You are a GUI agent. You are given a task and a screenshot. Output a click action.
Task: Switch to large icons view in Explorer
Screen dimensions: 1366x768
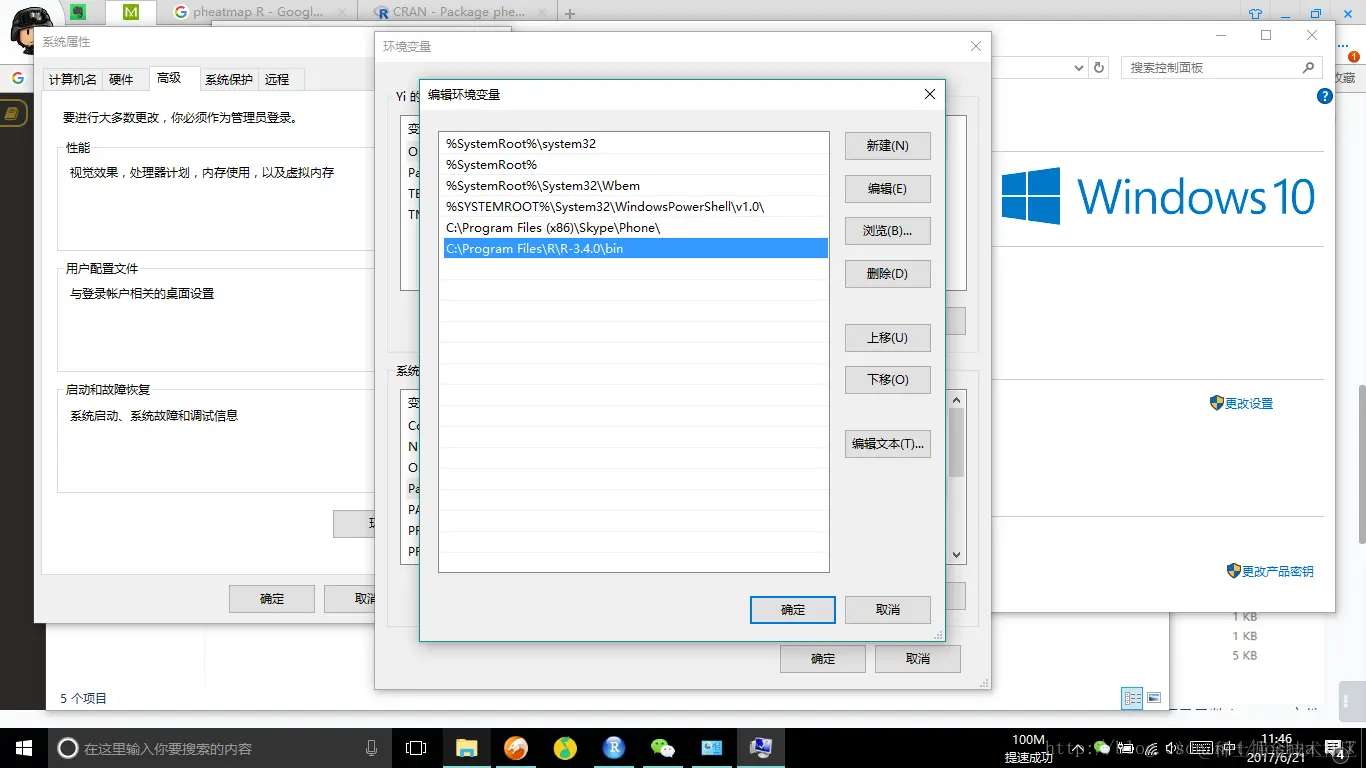[1154, 698]
